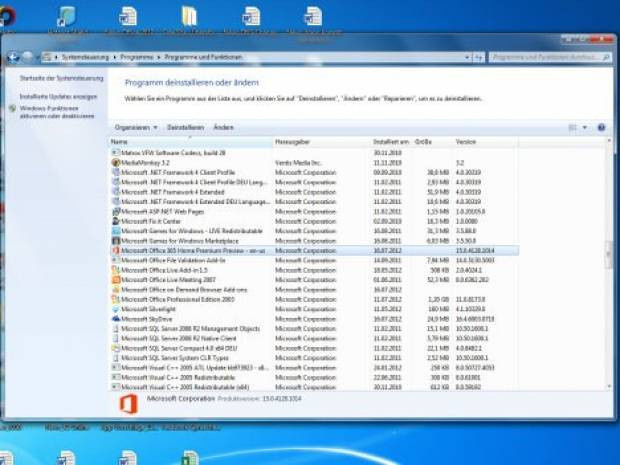Click the shield icon beside Windows-Funktionen
The height and width of the screenshot is (465, 620).
coord(13,108)
